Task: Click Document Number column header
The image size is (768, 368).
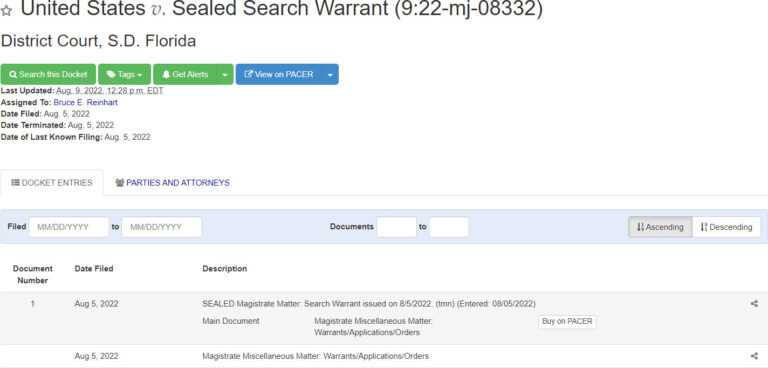Action: click(x=33, y=274)
